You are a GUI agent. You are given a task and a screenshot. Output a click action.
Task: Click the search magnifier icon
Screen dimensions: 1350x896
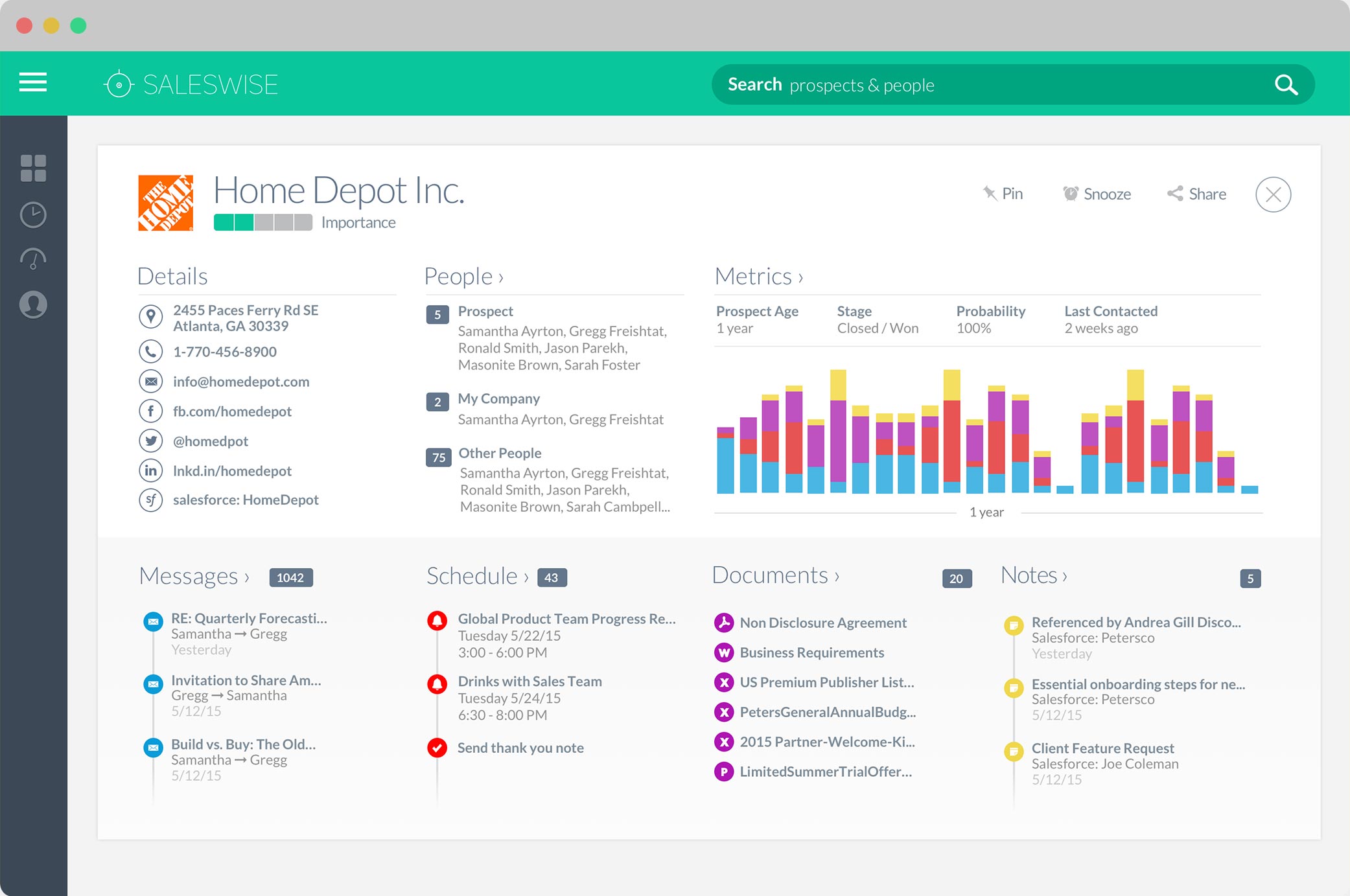tap(1286, 85)
